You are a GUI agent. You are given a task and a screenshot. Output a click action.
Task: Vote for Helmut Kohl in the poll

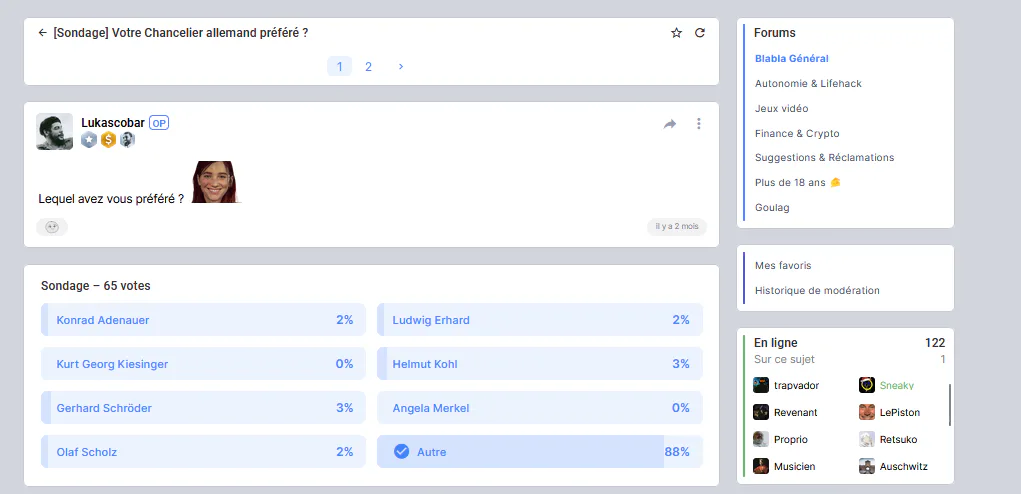click(540, 364)
